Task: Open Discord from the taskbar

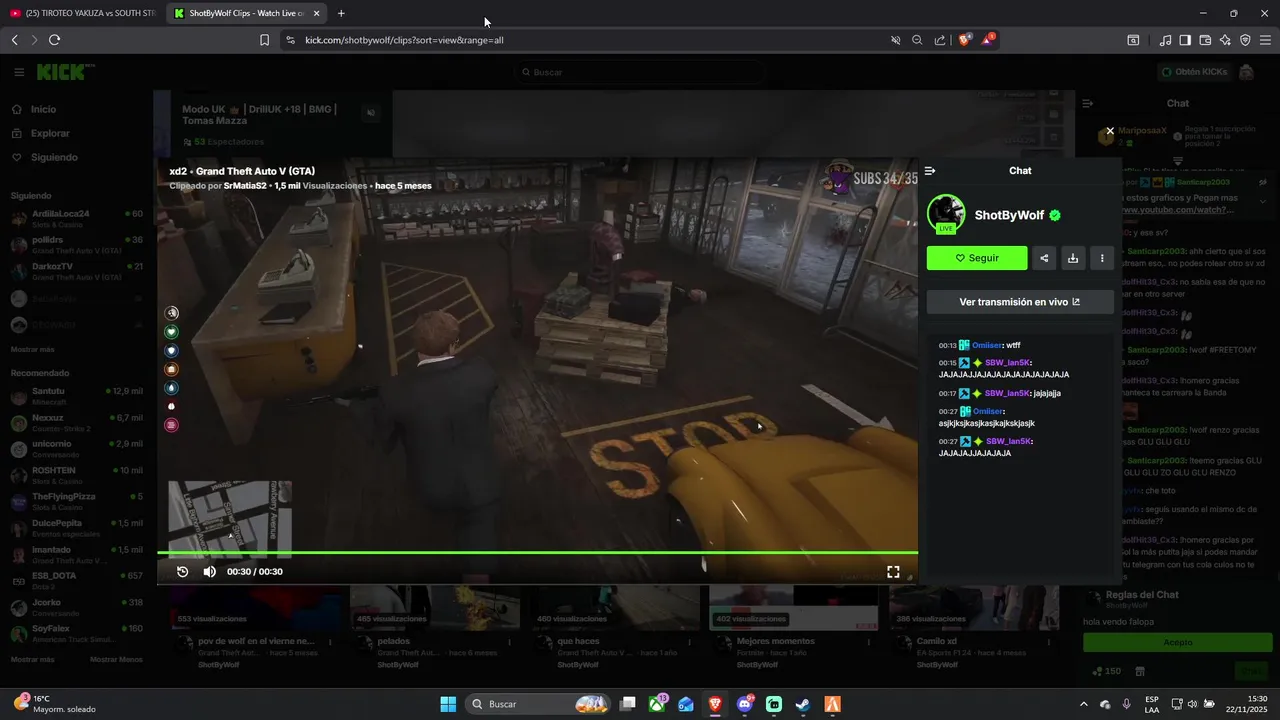Action: pyautogui.click(x=745, y=704)
